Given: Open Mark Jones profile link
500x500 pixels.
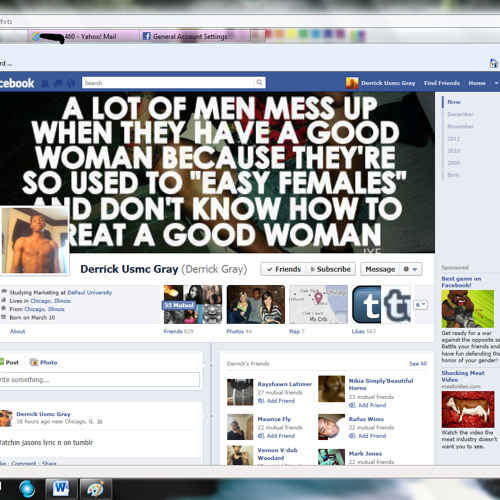Looking at the screenshot, I should (365, 454).
